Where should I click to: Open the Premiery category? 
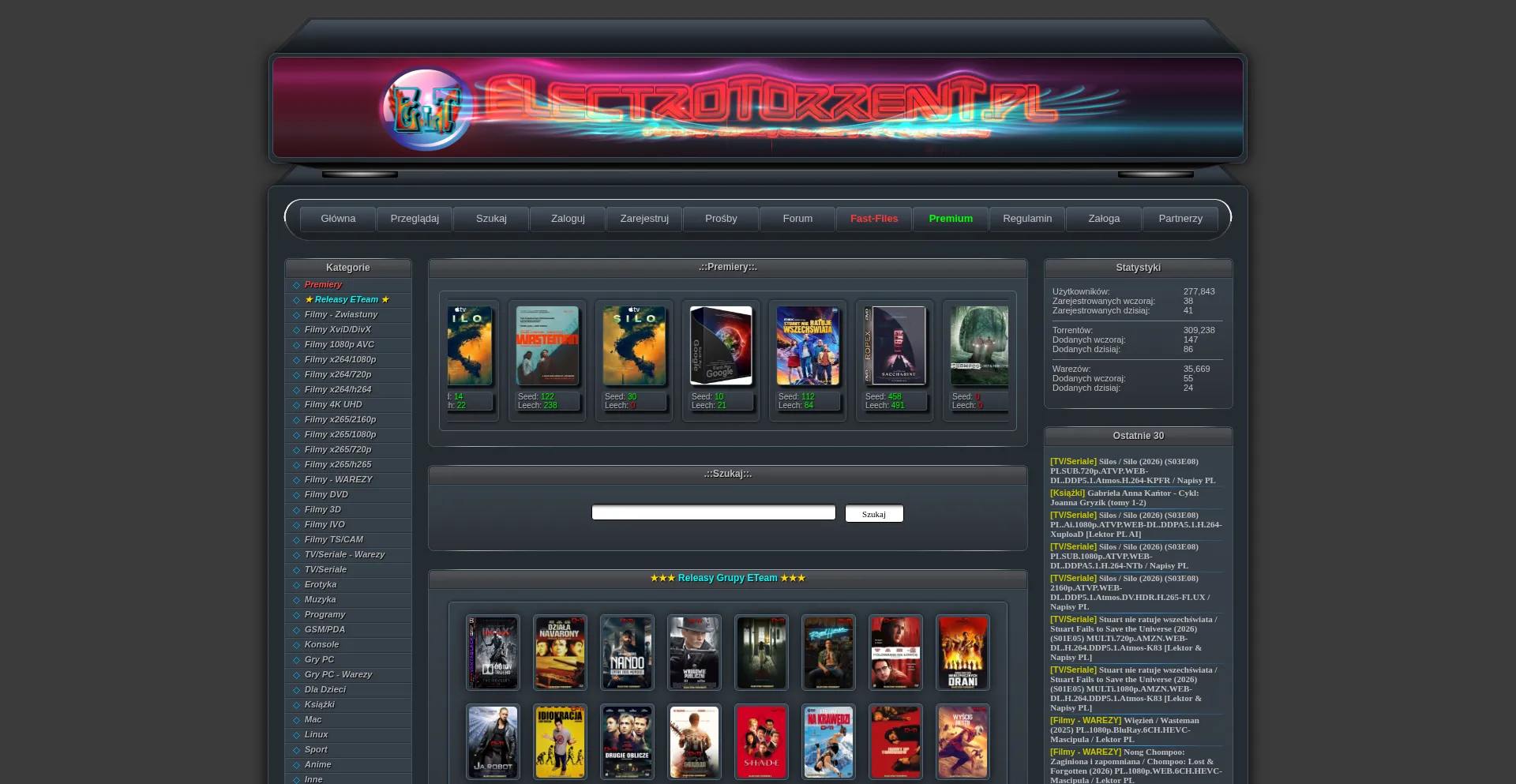click(x=323, y=285)
